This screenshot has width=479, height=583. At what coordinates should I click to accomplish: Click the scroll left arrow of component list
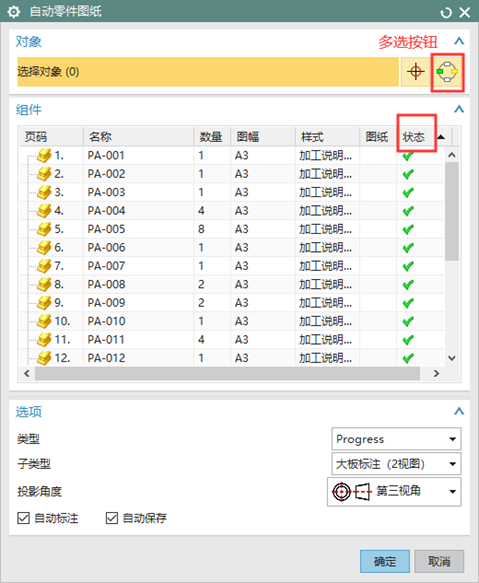pyautogui.click(x=27, y=373)
